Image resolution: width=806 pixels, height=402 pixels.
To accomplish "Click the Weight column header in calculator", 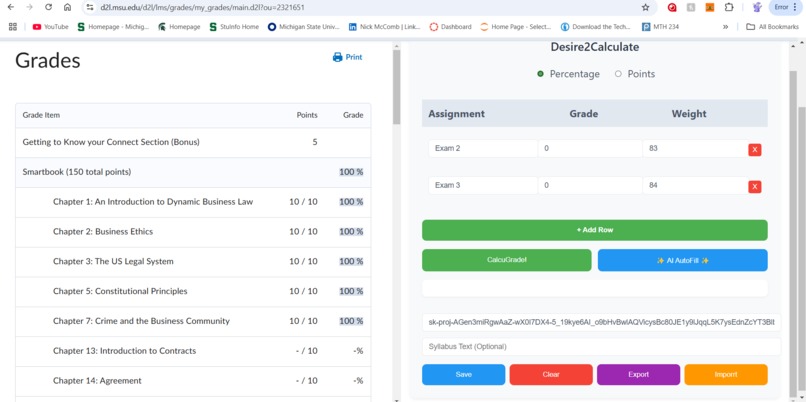I will [x=689, y=114].
